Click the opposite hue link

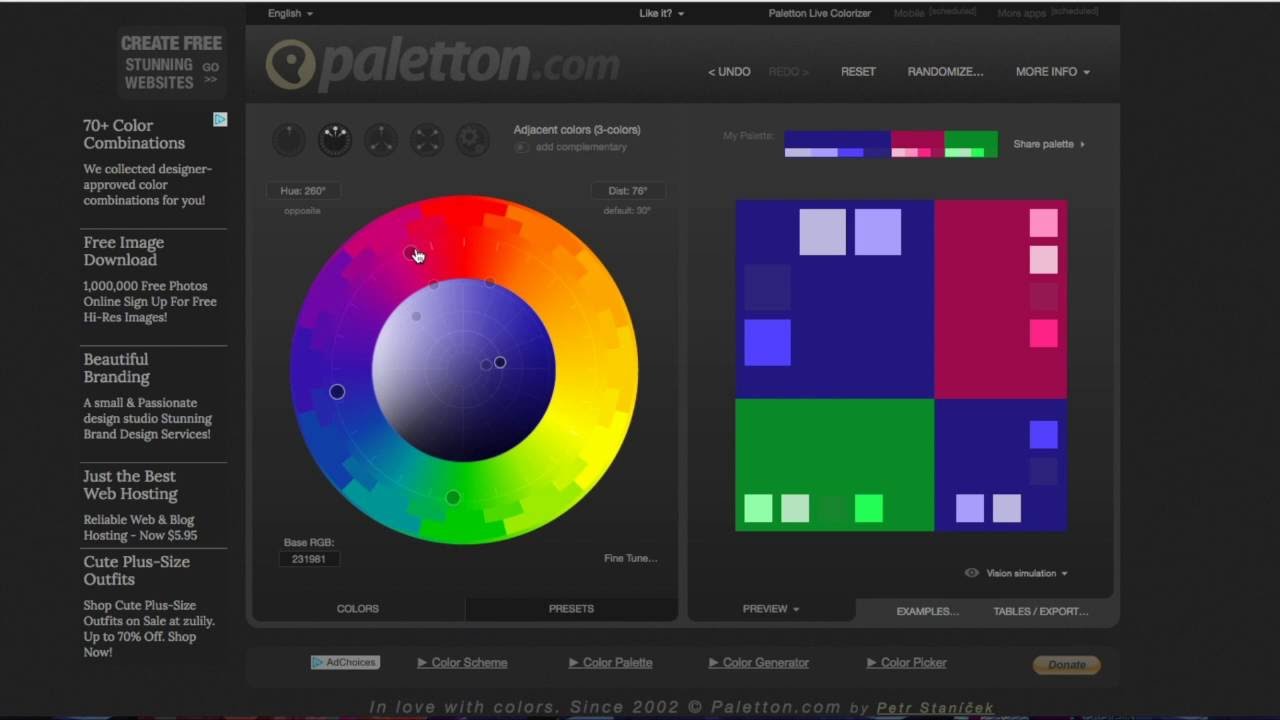(x=302, y=211)
